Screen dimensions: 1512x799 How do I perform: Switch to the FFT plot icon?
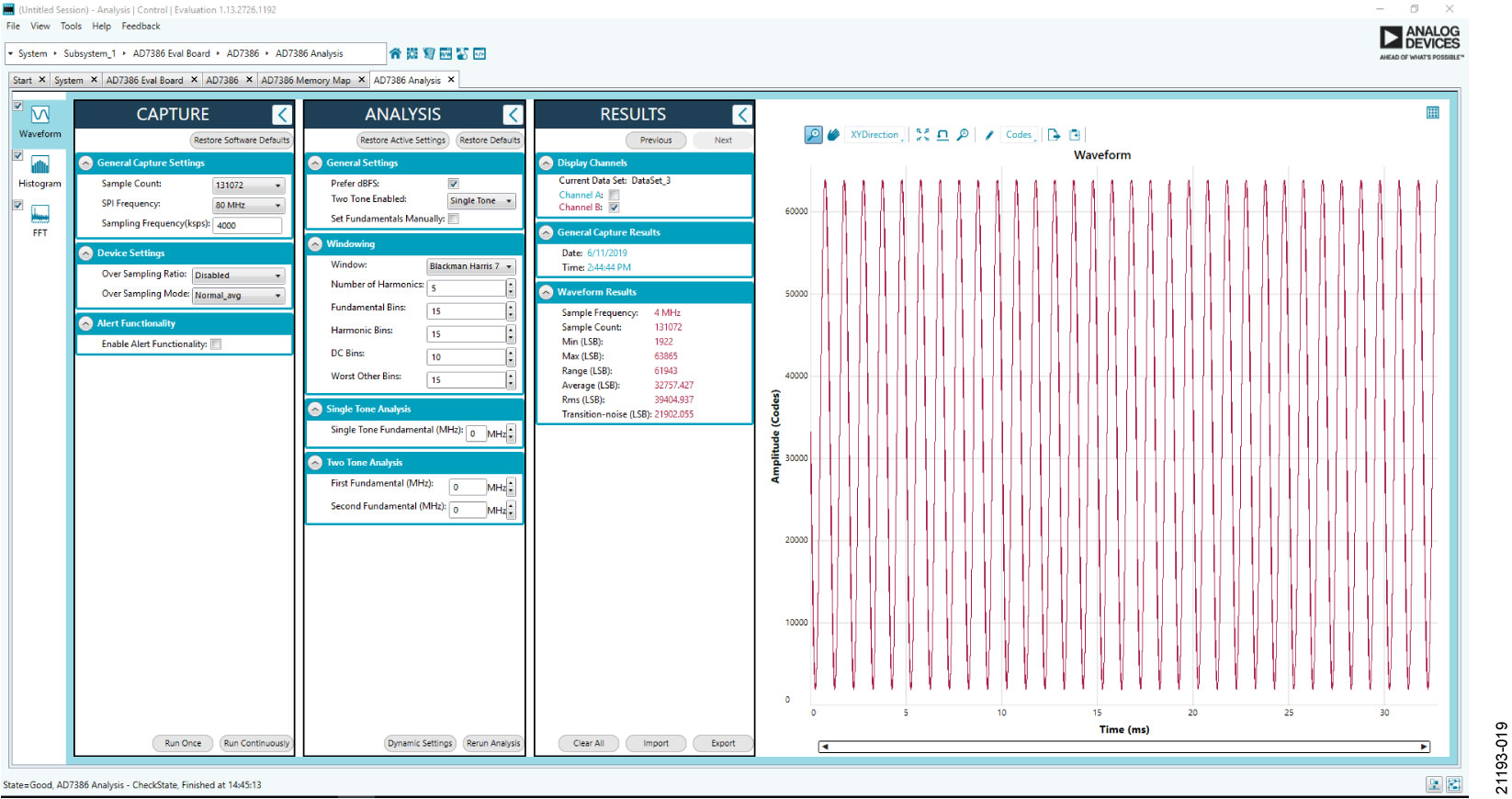tap(40, 215)
